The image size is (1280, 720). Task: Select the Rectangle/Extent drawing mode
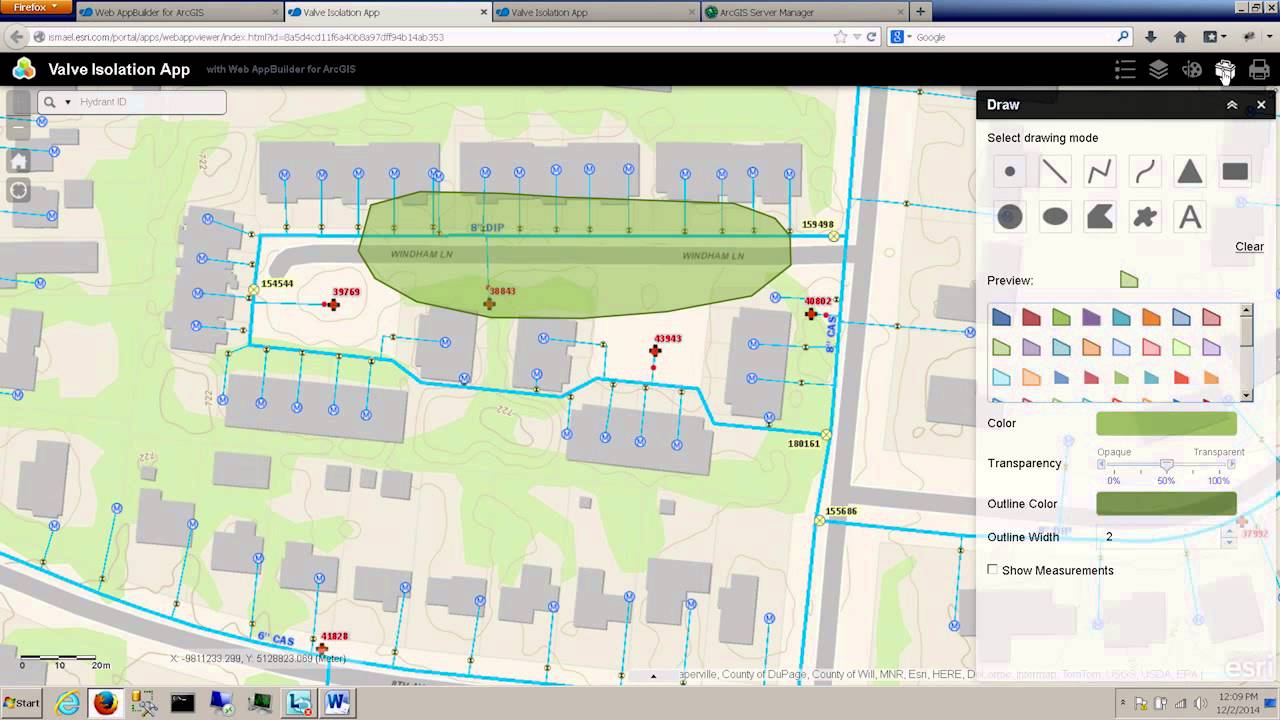(1235, 172)
